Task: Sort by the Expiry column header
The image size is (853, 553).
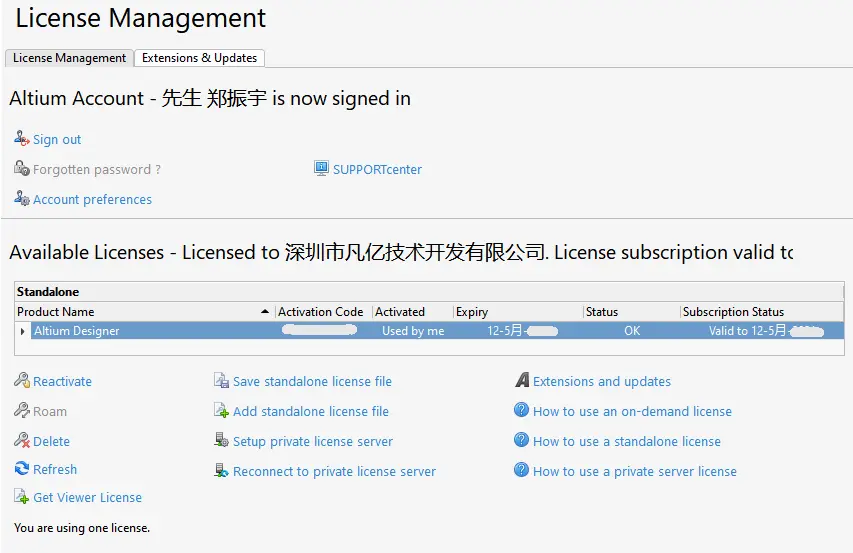Action: 518,312
